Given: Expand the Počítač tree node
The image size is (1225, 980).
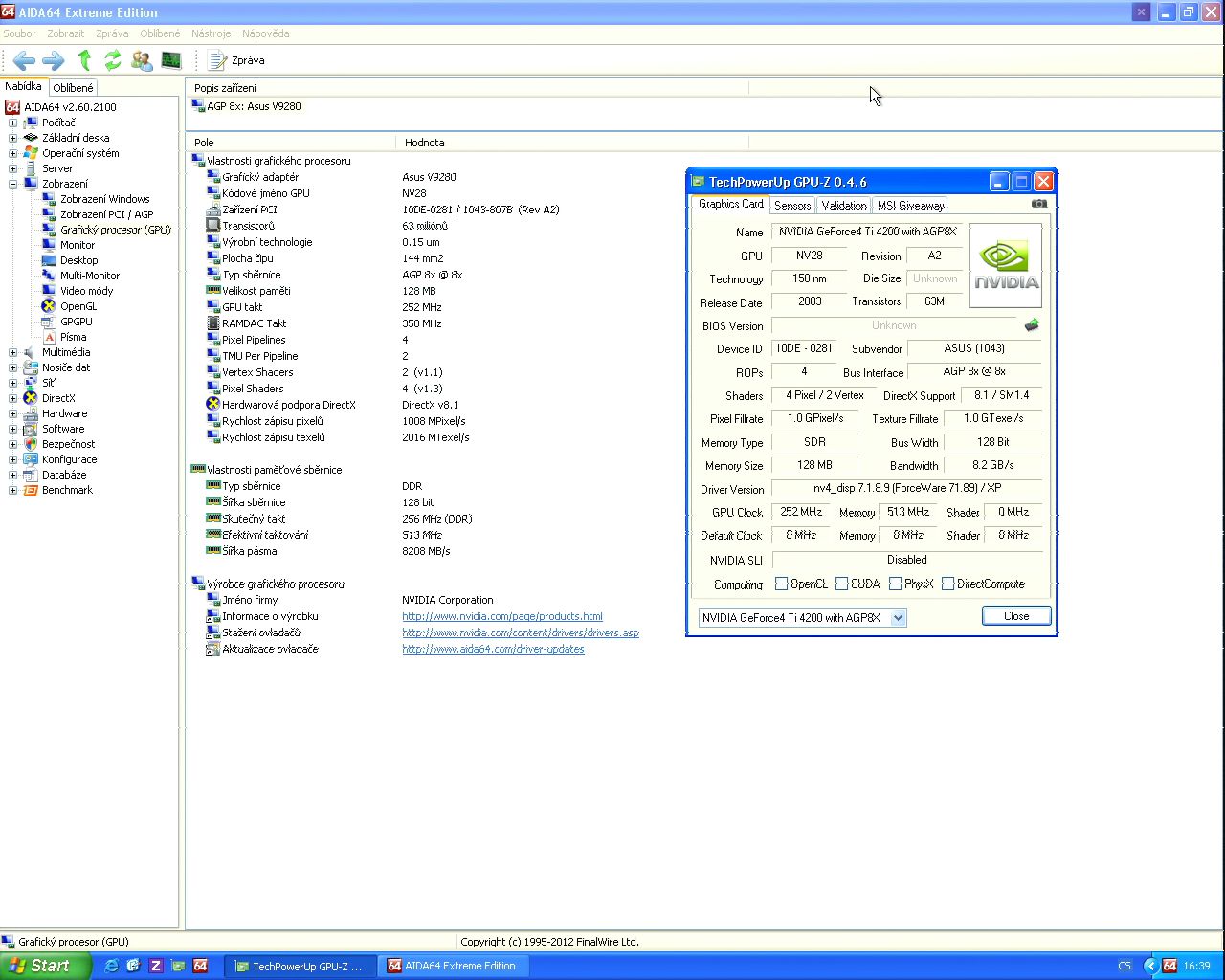Looking at the screenshot, I should [12, 122].
